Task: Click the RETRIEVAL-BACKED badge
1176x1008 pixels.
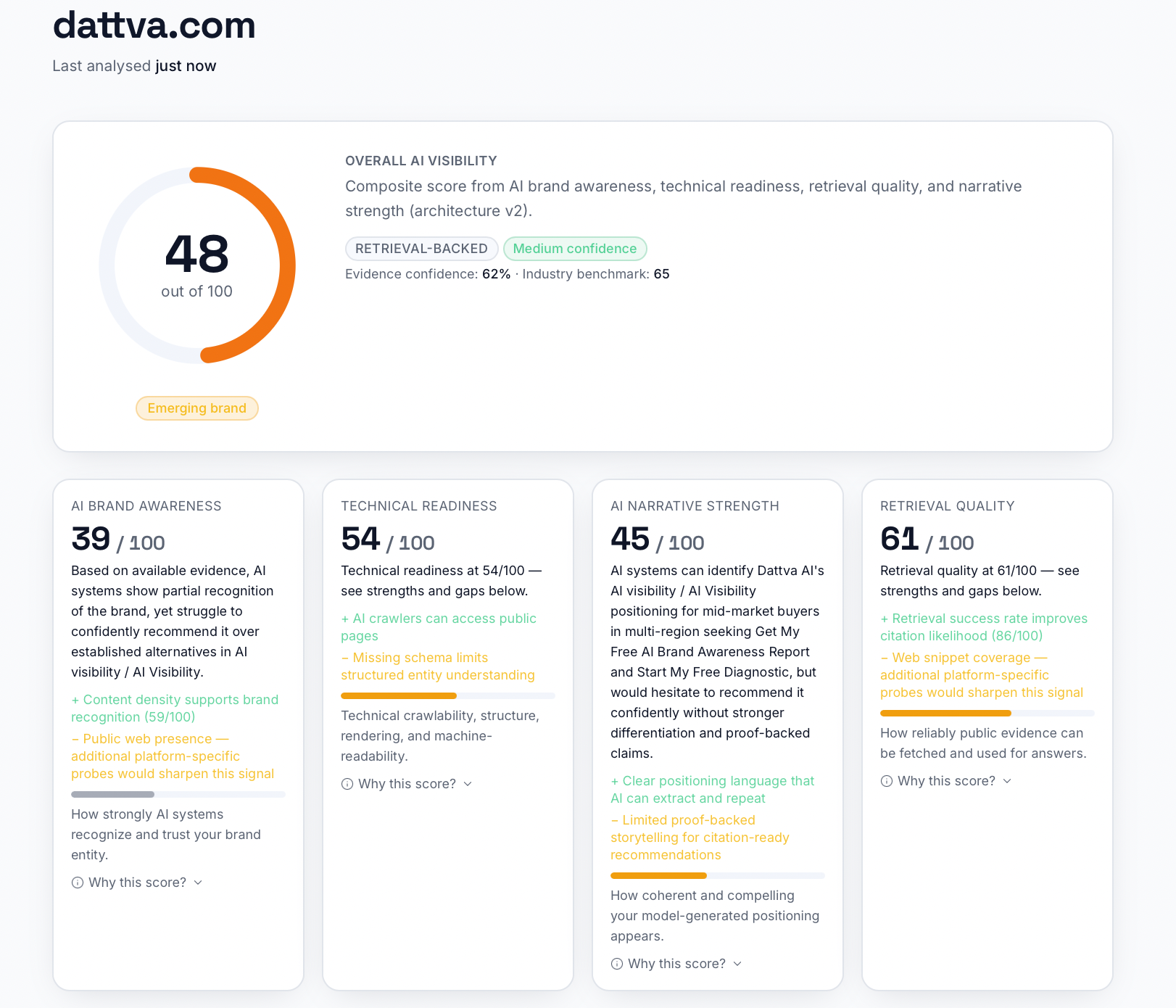Action: click(421, 249)
